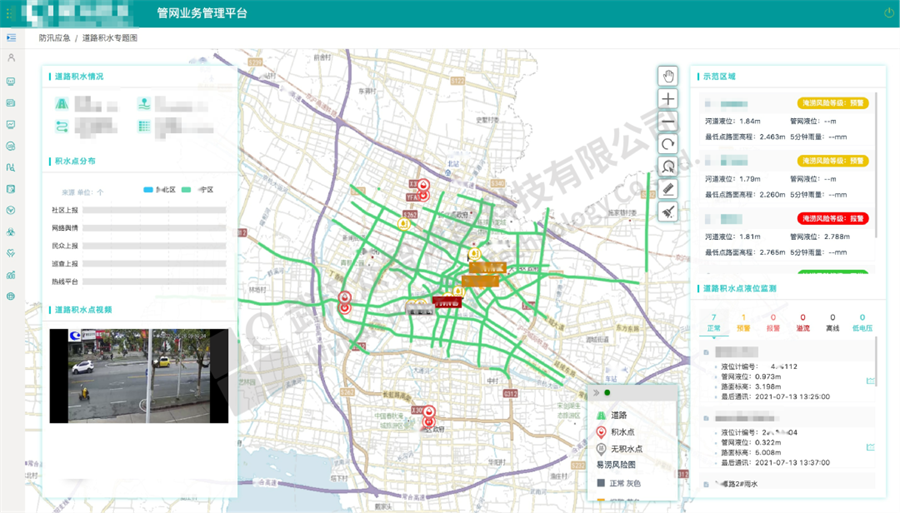
Task: Click the orange label marker on map center
Action: coord(480,281)
